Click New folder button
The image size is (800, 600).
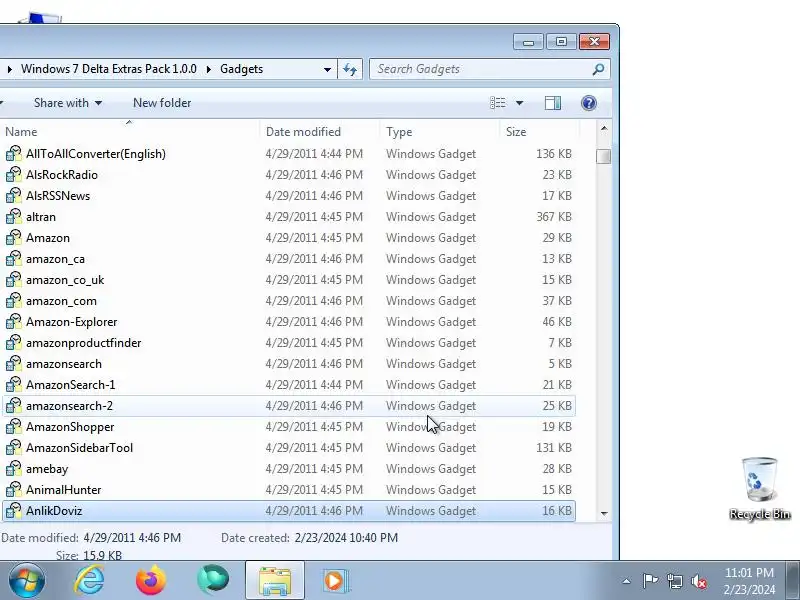162,103
